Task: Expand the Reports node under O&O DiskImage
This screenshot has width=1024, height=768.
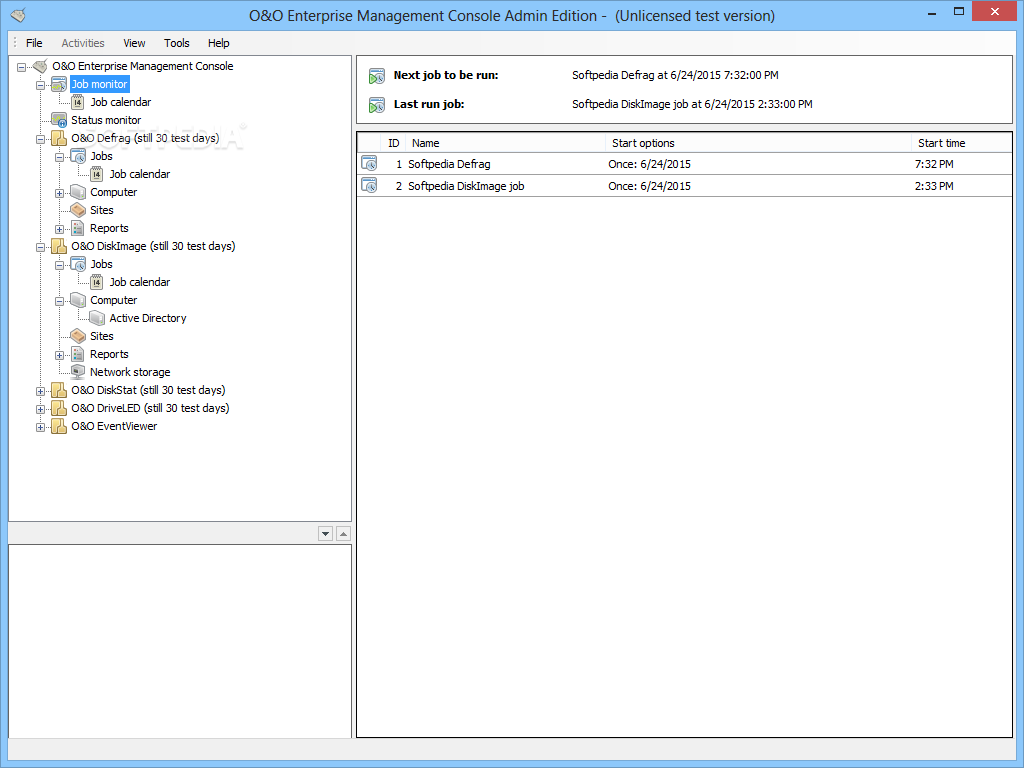Action: point(59,355)
